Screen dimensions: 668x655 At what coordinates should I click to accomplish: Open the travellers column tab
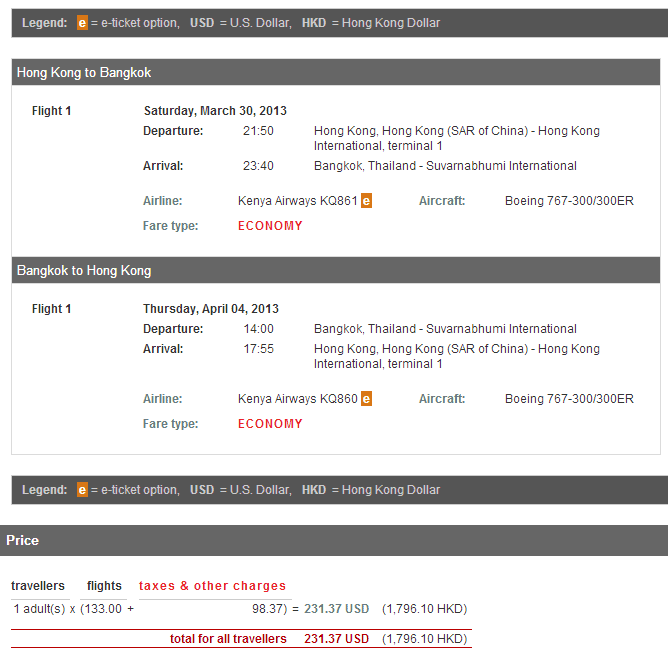pos(38,586)
